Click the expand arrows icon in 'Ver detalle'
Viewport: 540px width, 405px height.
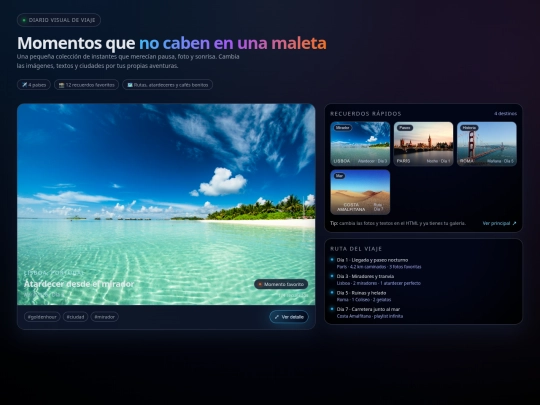(x=277, y=317)
